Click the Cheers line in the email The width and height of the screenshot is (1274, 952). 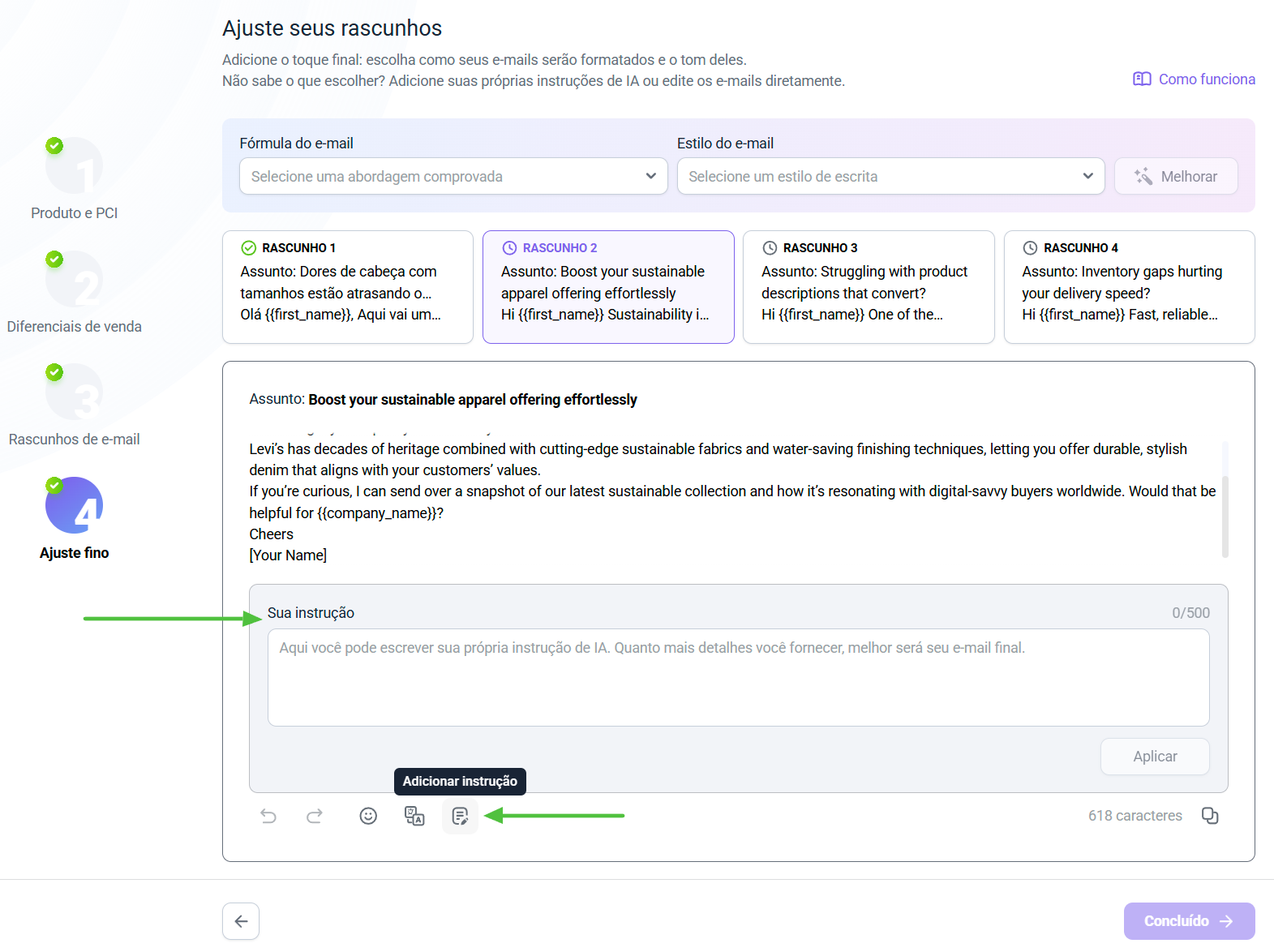pyautogui.click(x=272, y=534)
